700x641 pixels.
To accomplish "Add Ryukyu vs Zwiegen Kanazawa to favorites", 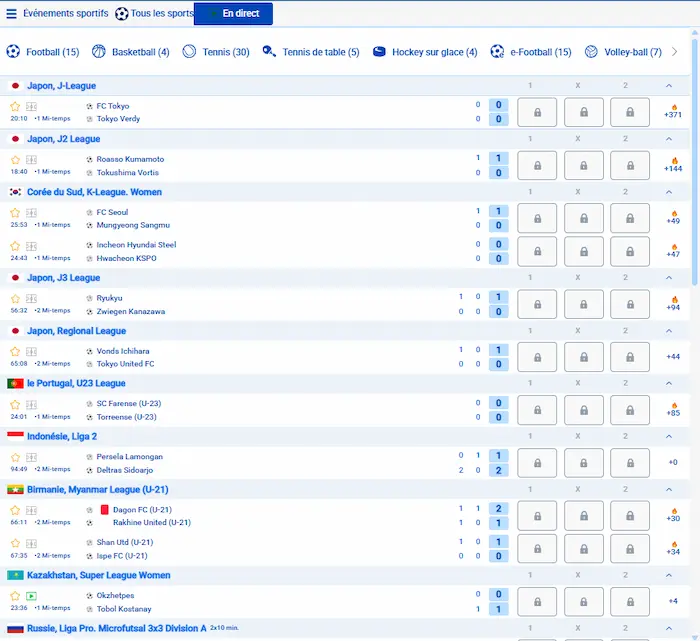I will [15, 298].
